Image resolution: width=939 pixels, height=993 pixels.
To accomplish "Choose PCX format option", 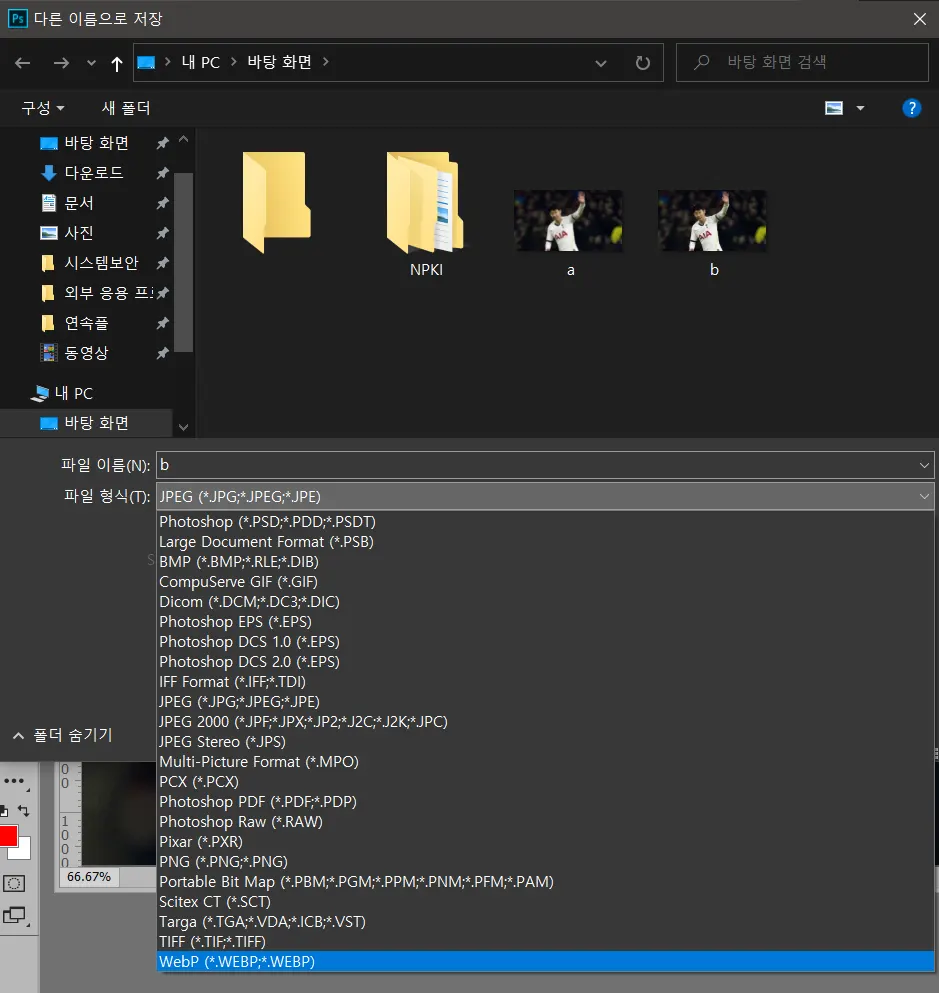I will coord(545,781).
